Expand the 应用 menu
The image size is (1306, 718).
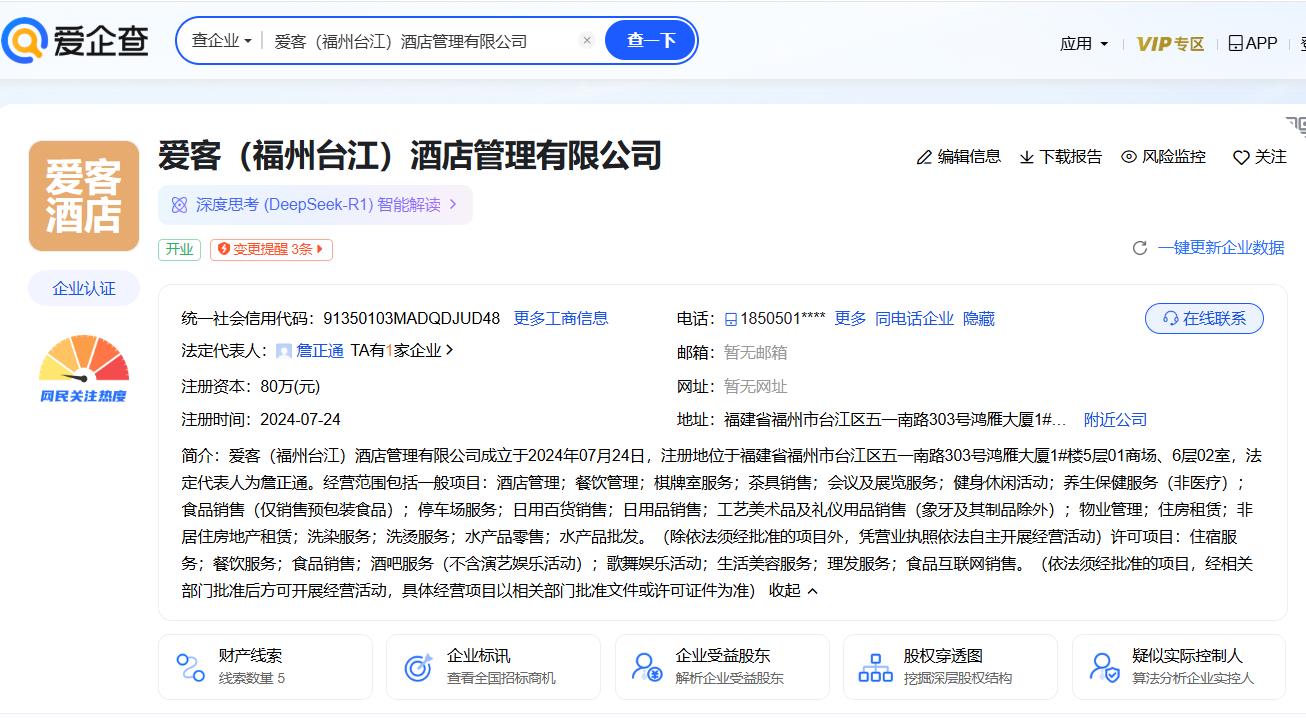tap(1084, 44)
